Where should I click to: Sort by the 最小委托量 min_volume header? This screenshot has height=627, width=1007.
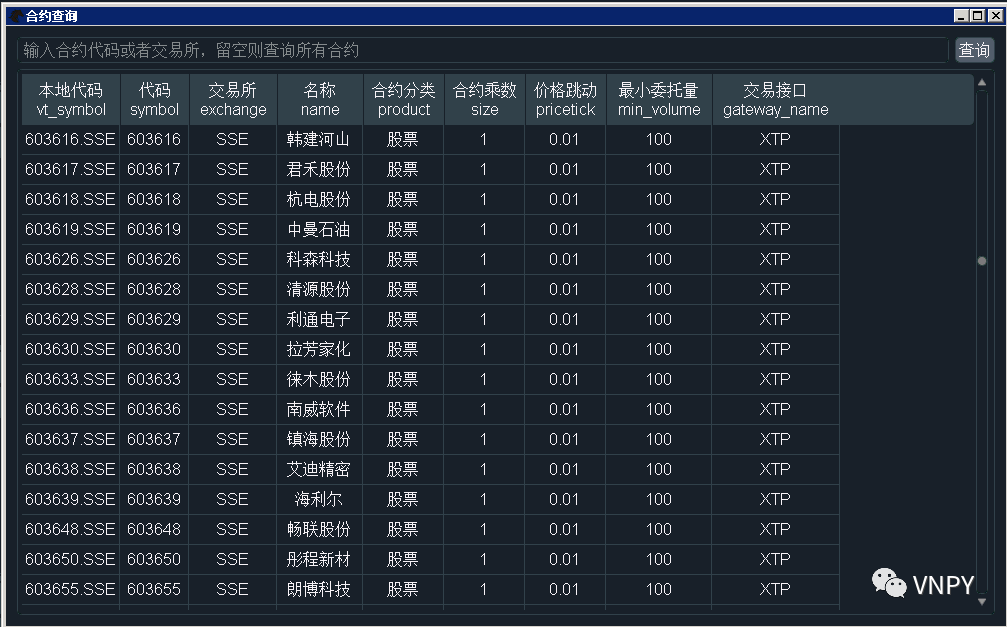coord(658,98)
